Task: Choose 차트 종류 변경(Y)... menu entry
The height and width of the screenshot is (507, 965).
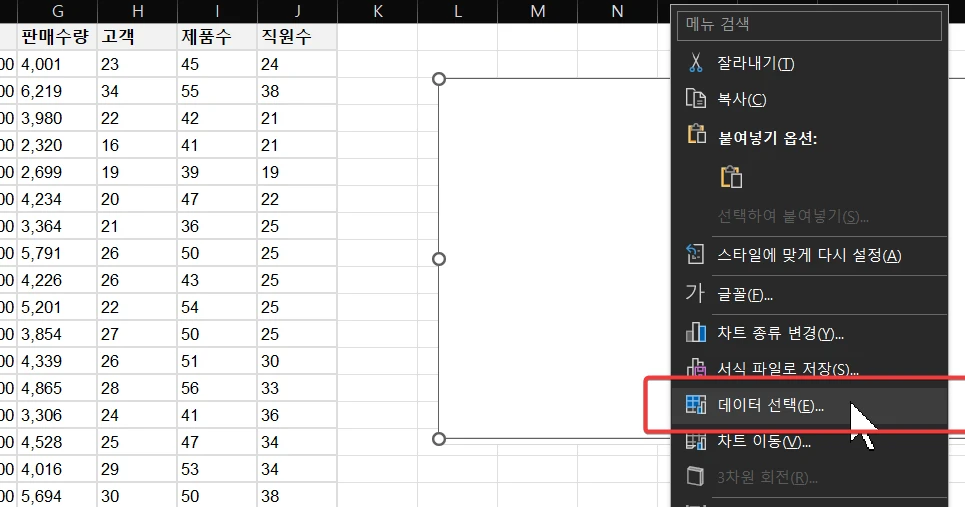Action: click(x=780, y=332)
